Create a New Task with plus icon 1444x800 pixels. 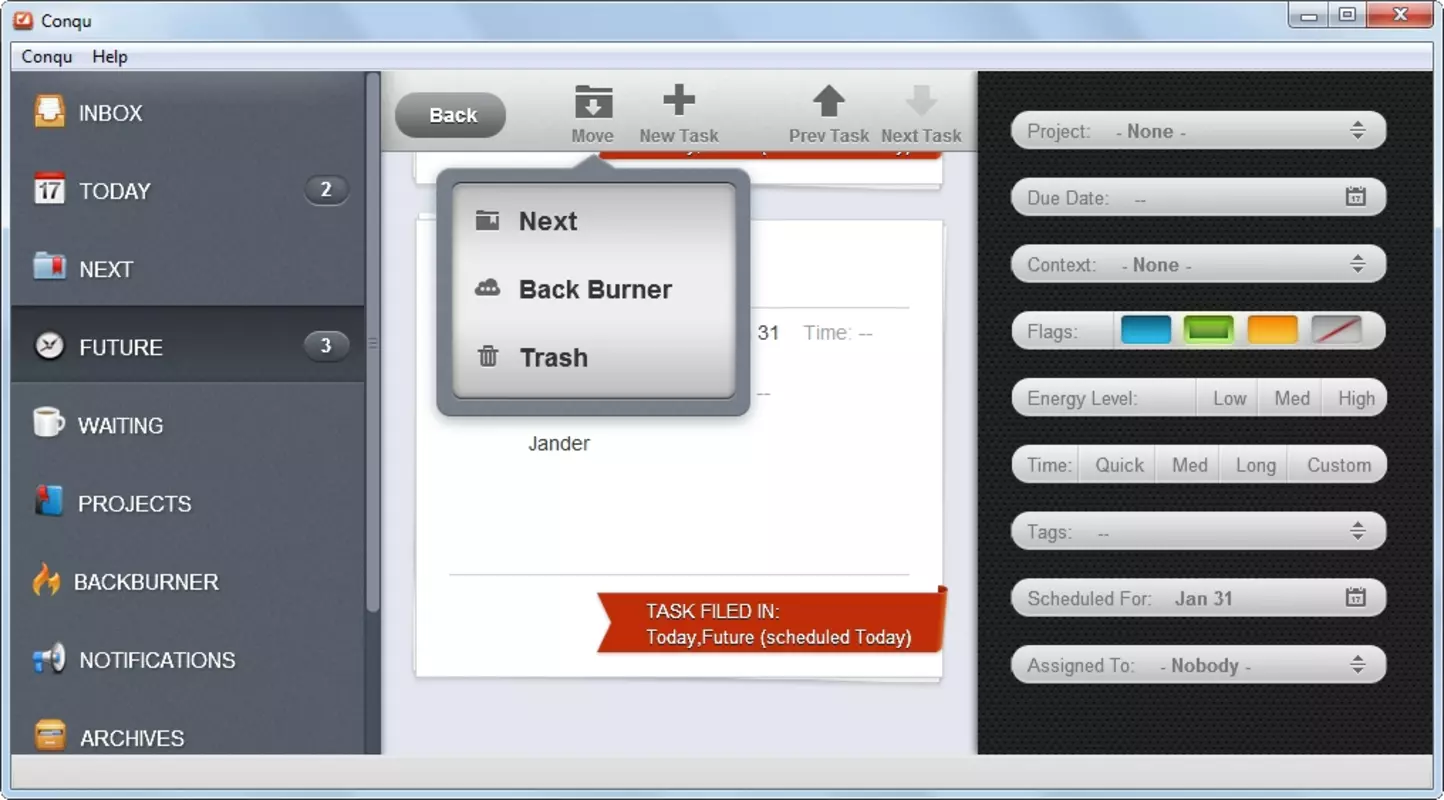[x=679, y=100]
